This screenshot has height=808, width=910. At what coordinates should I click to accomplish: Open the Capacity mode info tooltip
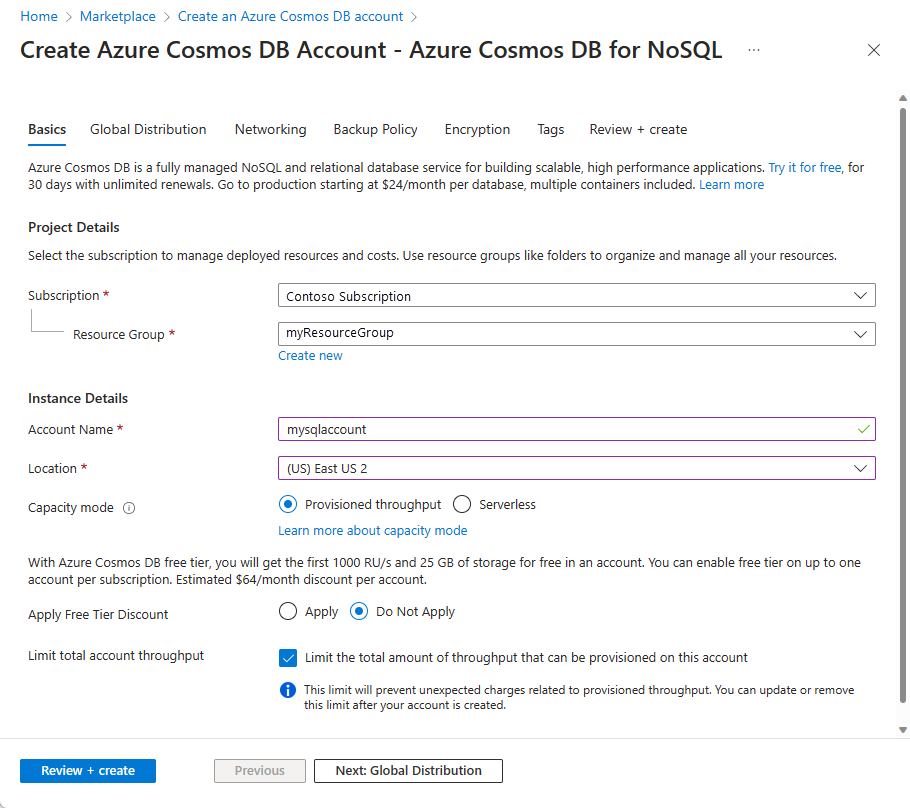coord(129,507)
